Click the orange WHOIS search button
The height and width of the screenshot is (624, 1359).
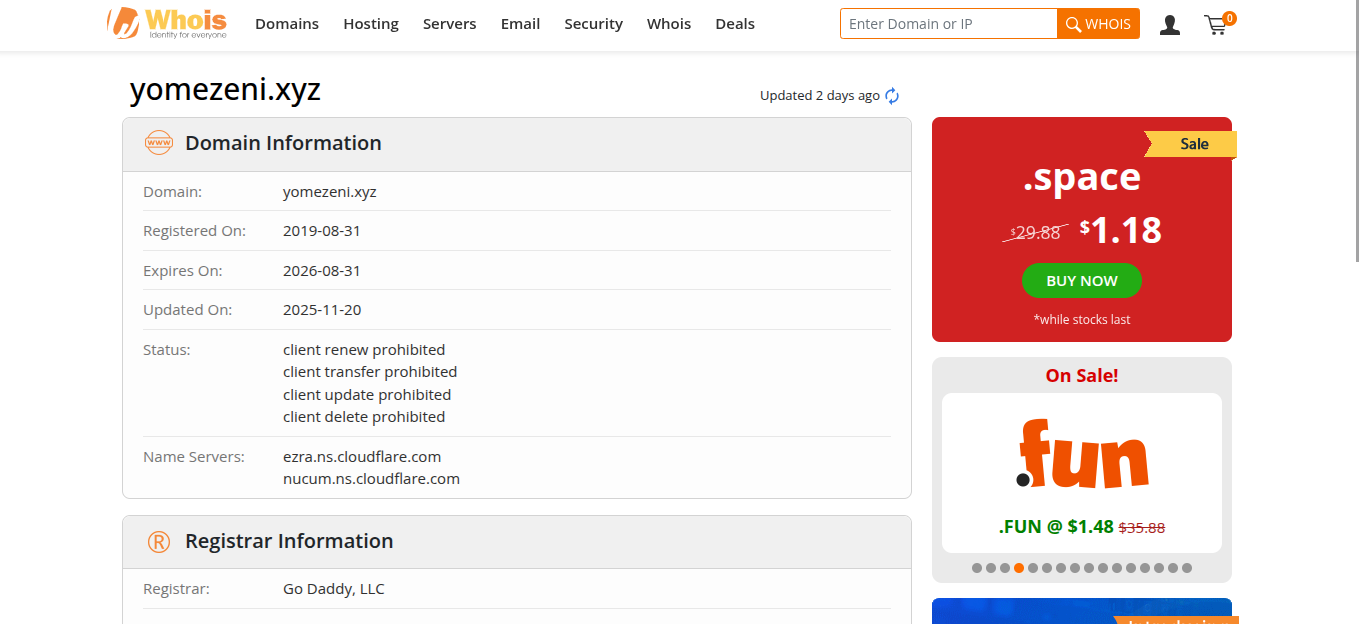coord(1098,24)
